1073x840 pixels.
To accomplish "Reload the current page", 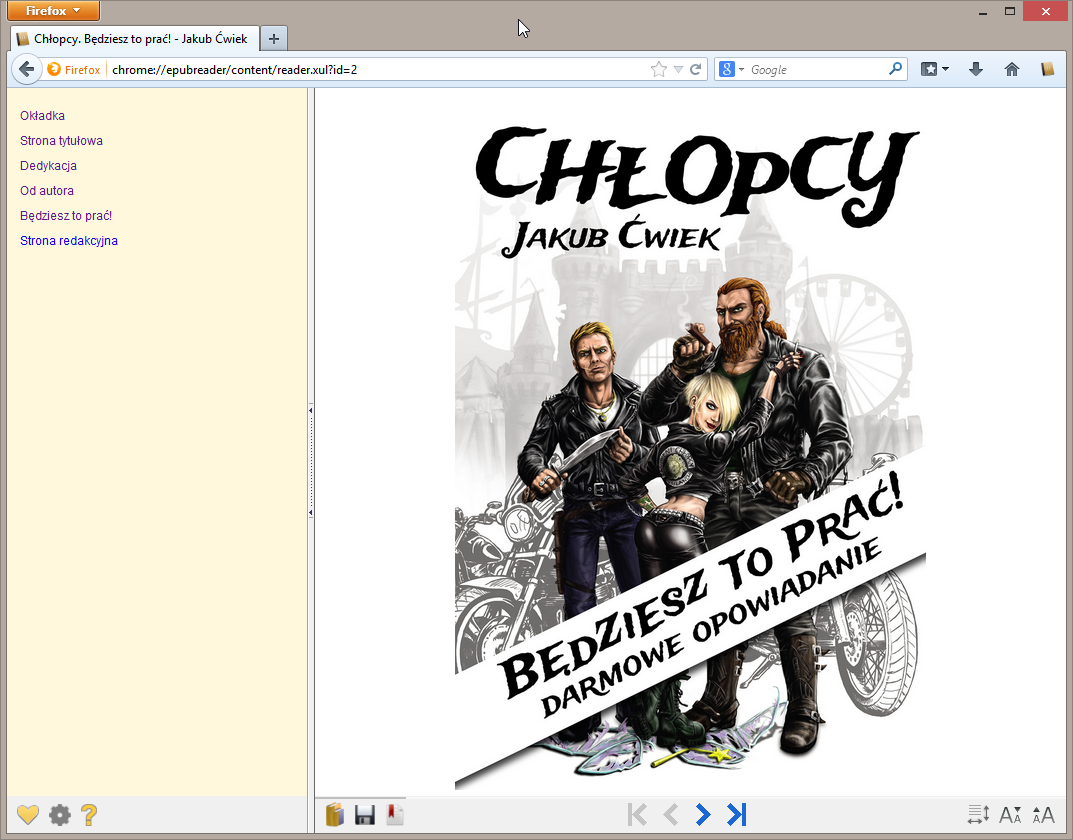I will click(x=695, y=70).
